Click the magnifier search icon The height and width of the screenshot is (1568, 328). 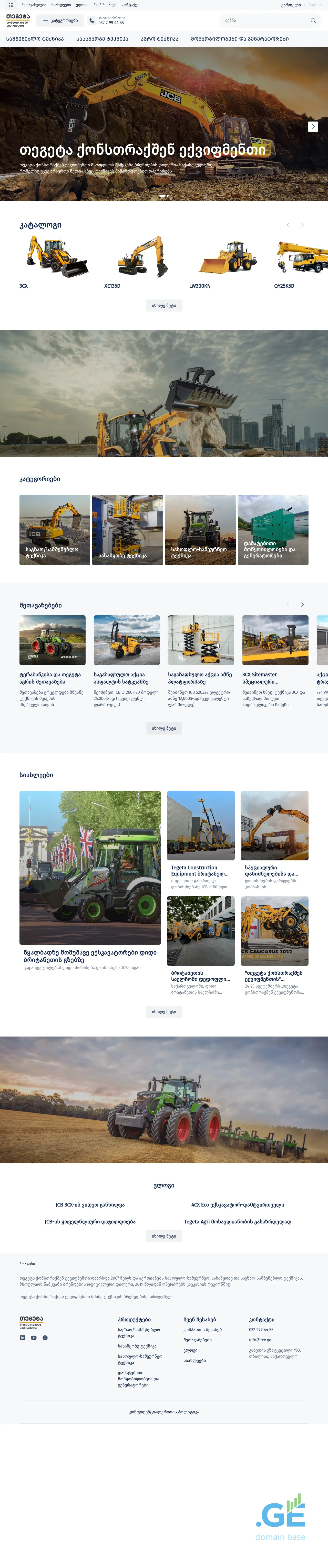pyautogui.click(x=313, y=21)
